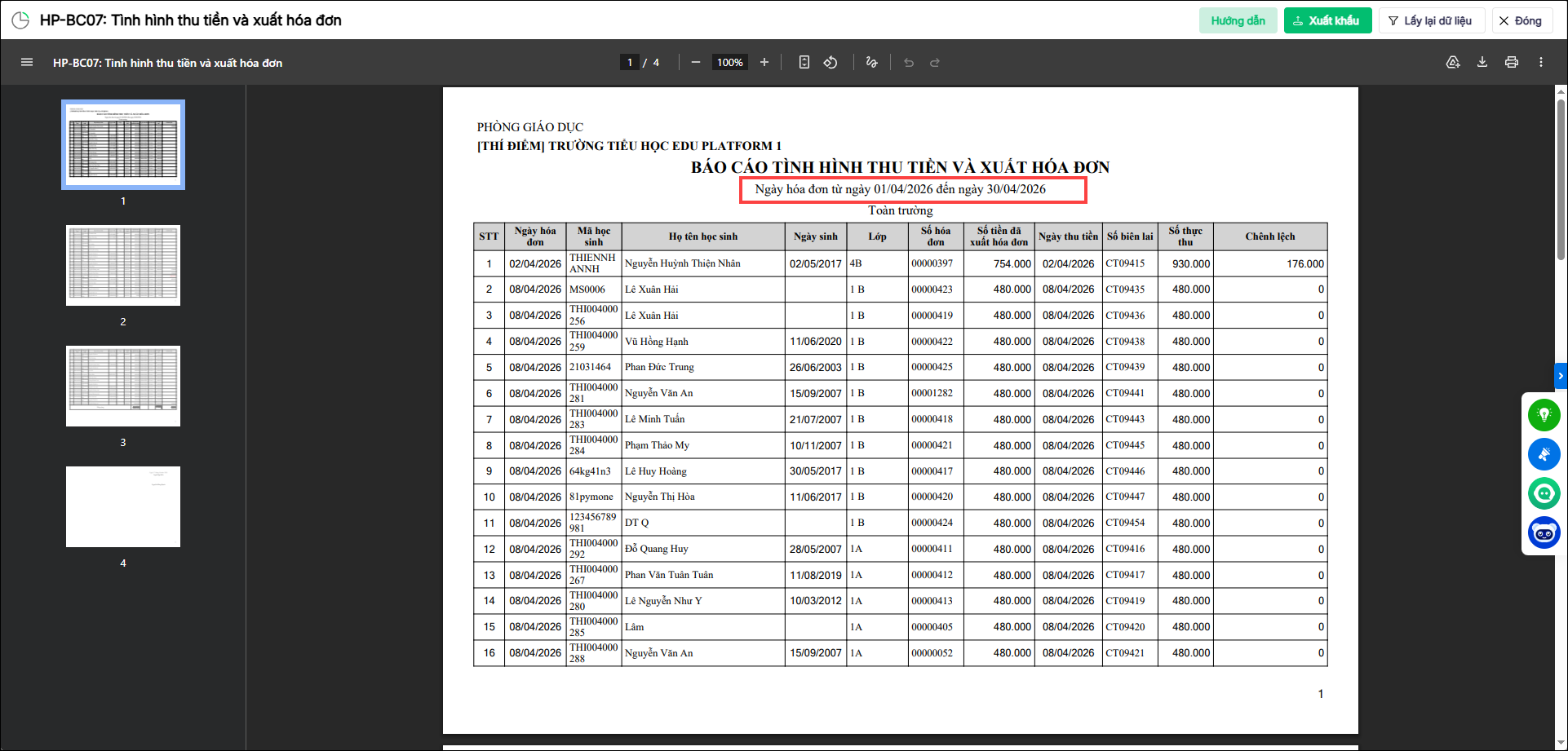
Task: Open page 4 thumbnail
Action: point(123,506)
